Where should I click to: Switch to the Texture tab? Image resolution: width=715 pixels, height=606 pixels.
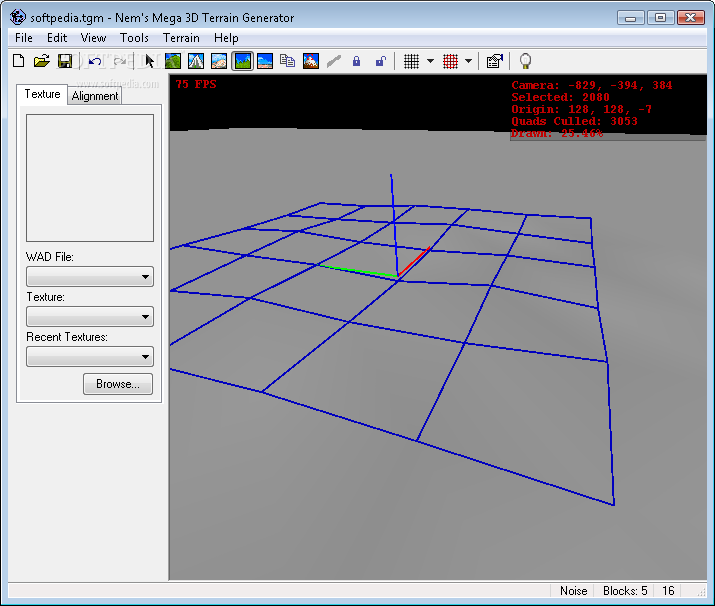coord(42,94)
